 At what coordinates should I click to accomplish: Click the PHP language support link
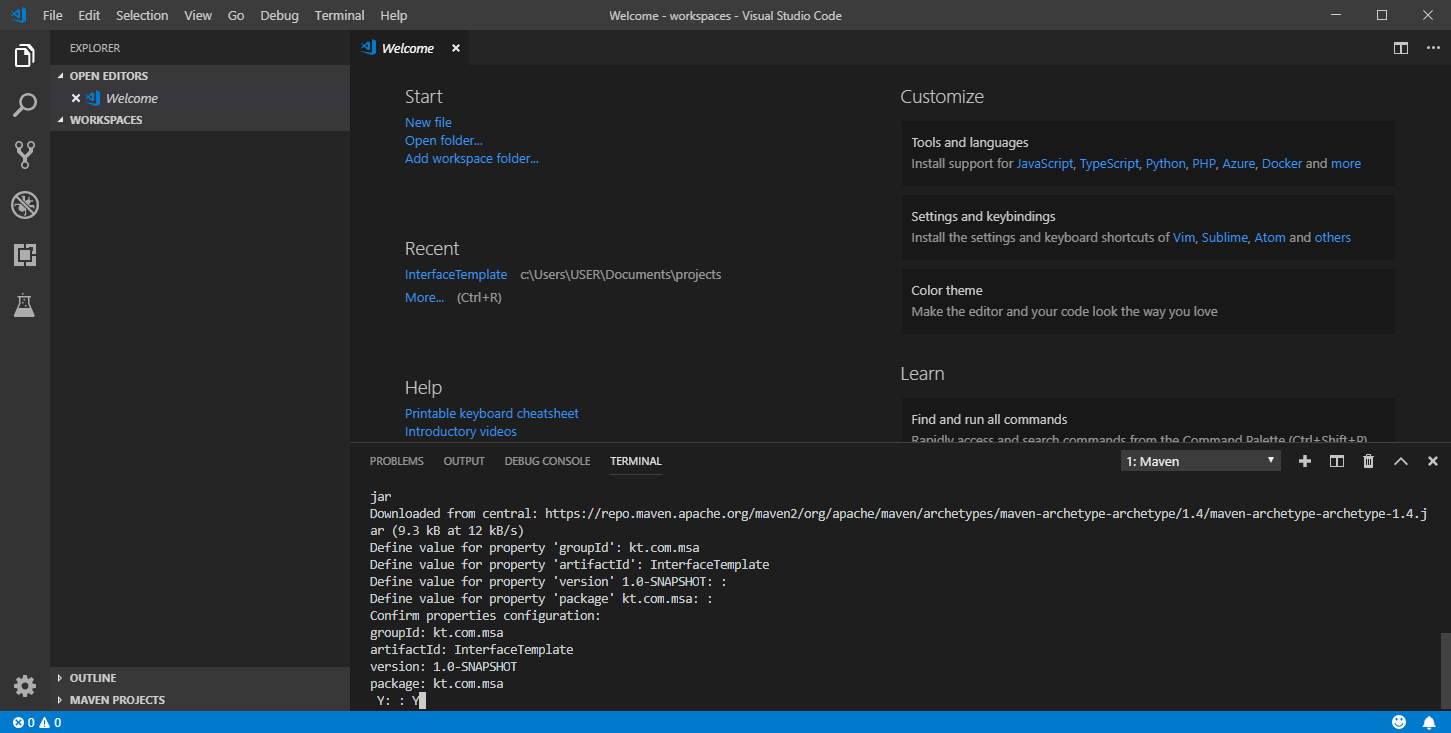(1203, 163)
